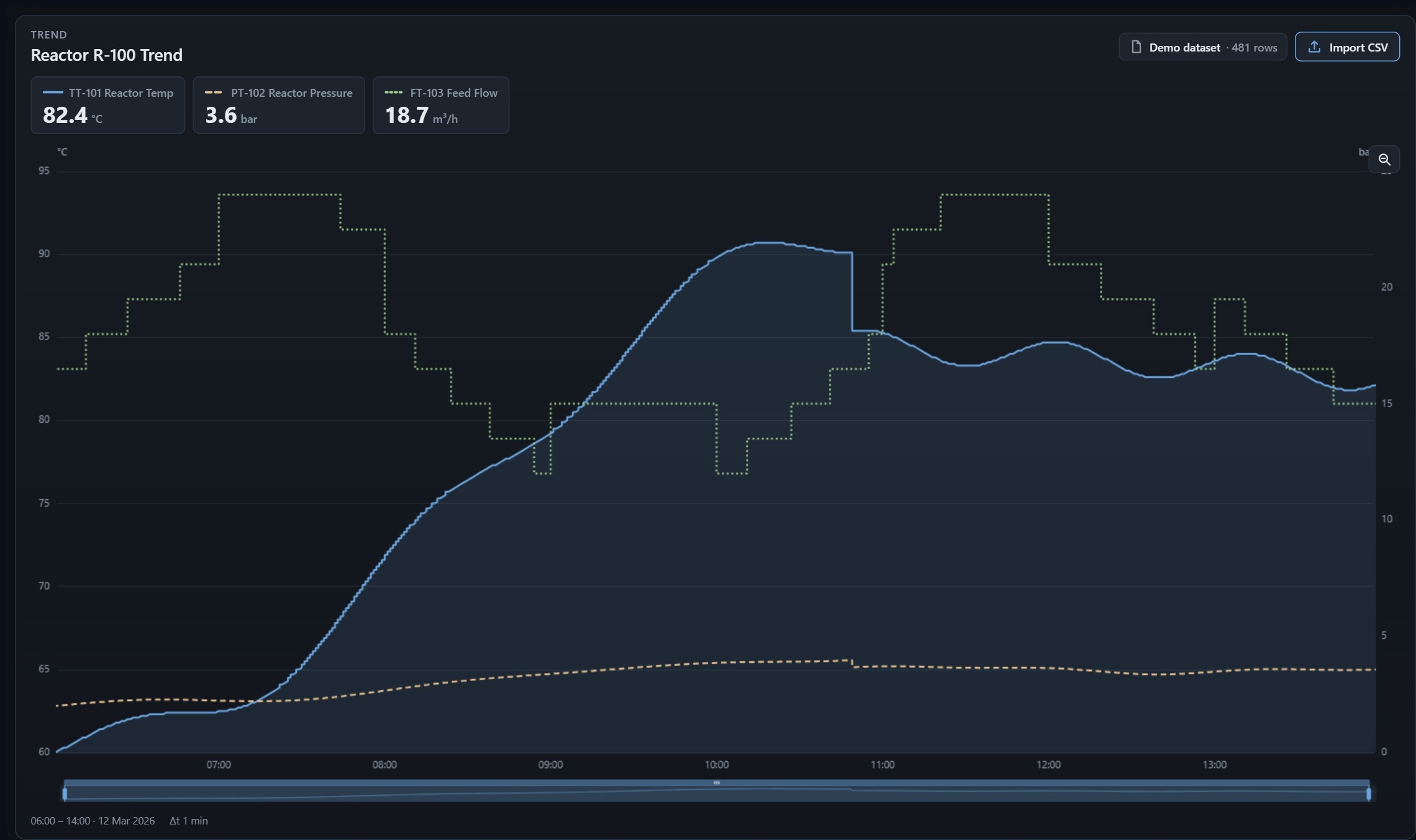Click the 15 label on right axis

click(x=1387, y=404)
